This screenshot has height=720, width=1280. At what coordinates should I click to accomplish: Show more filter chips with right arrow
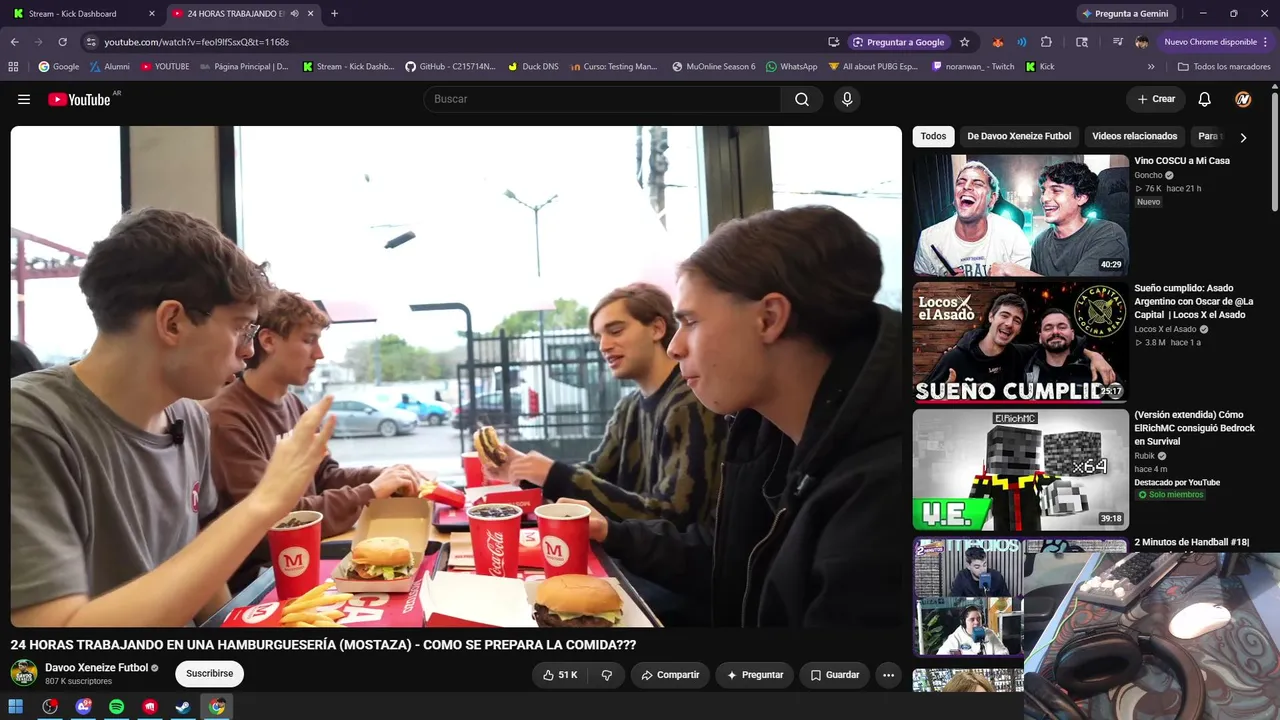tap(1243, 137)
